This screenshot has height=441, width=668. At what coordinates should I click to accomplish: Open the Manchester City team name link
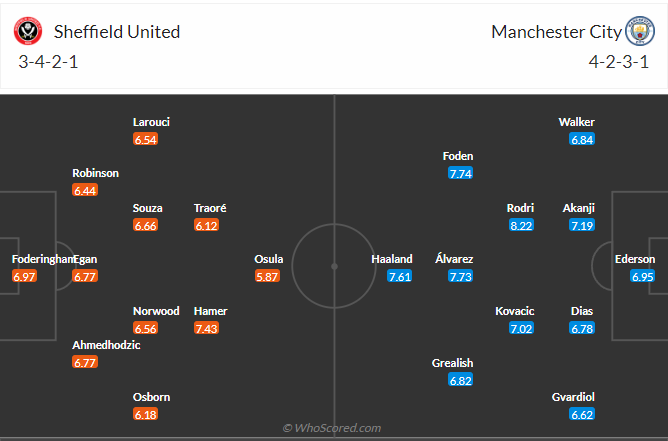[556, 32]
